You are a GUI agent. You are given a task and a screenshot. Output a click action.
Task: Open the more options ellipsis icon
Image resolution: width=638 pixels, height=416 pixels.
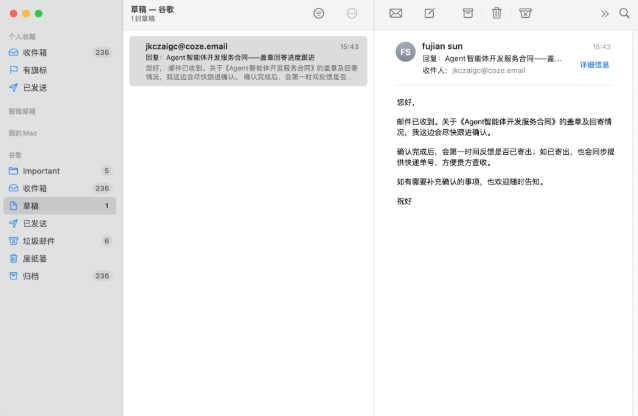(x=352, y=13)
